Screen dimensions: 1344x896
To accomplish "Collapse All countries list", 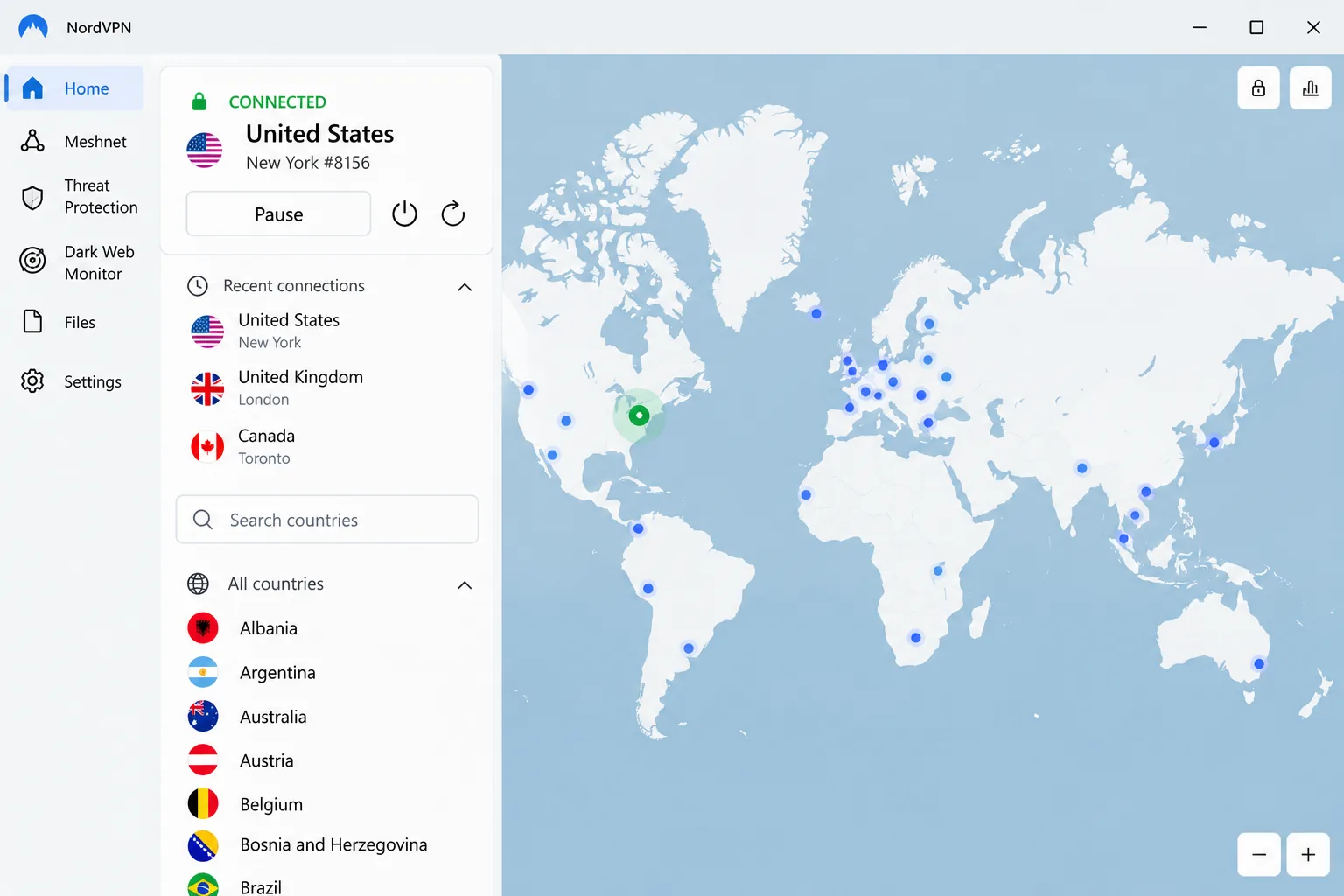I will point(465,584).
